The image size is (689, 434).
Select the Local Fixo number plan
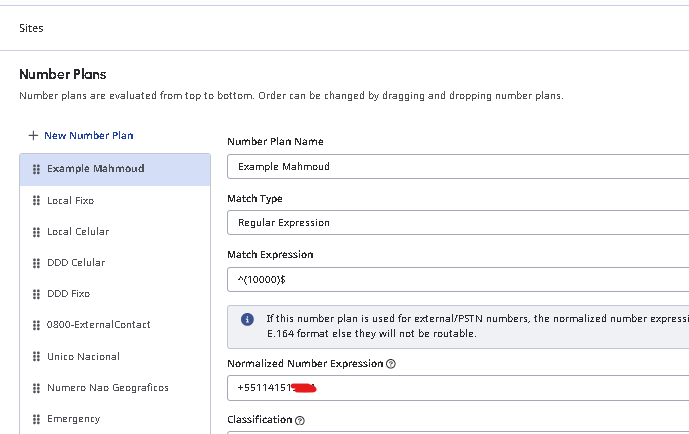pos(70,201)
